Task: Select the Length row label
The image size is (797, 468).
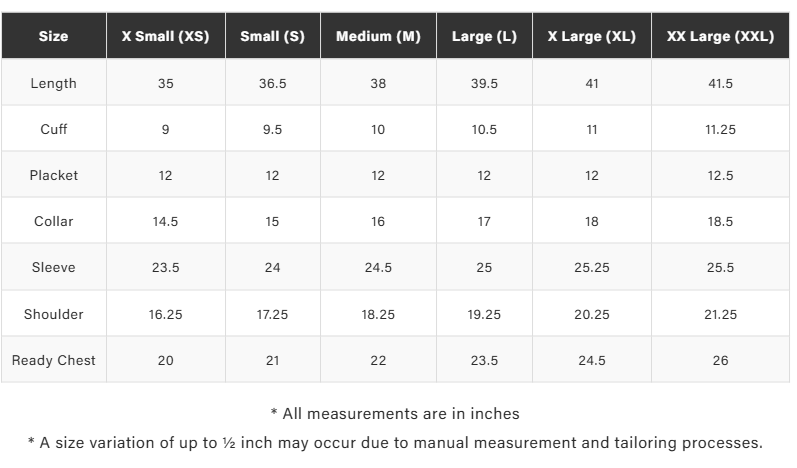Action: [x=54, y=83]
